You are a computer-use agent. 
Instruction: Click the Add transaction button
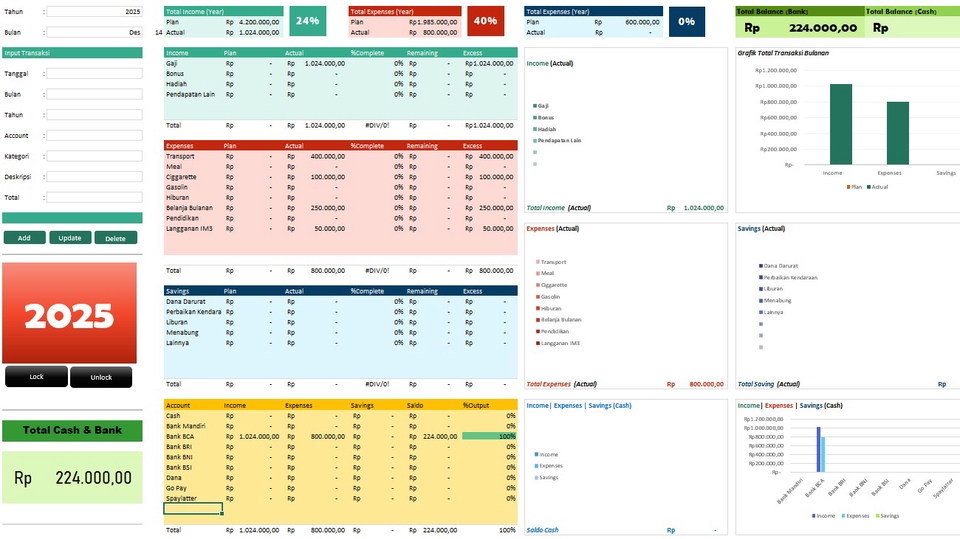click(24, 238)
